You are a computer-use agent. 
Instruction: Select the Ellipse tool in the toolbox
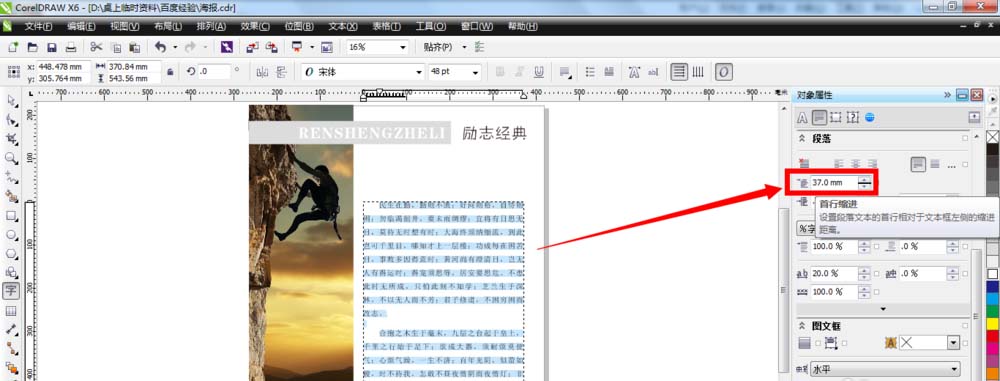11,234
